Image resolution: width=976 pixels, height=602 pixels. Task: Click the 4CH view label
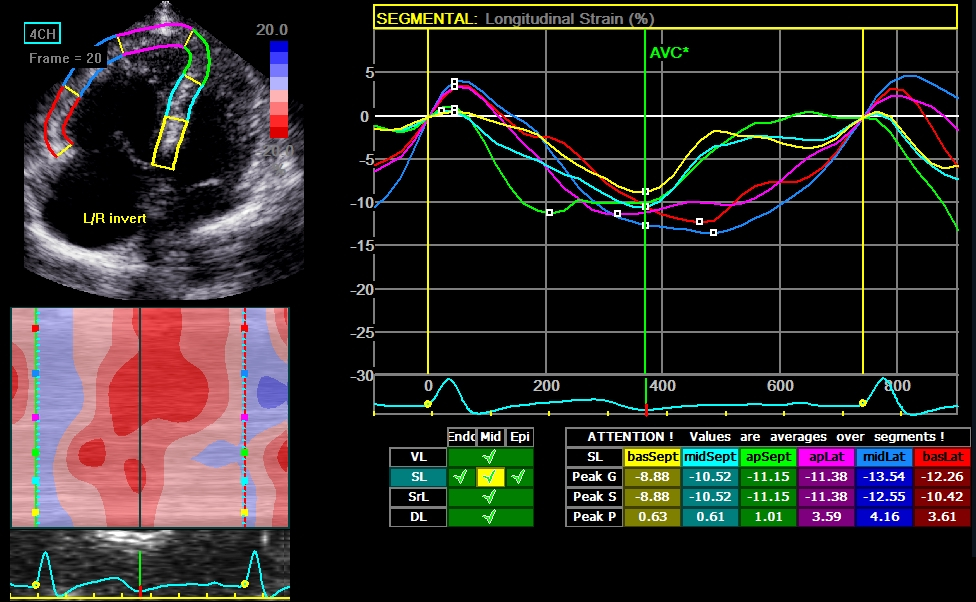point(42,34)
